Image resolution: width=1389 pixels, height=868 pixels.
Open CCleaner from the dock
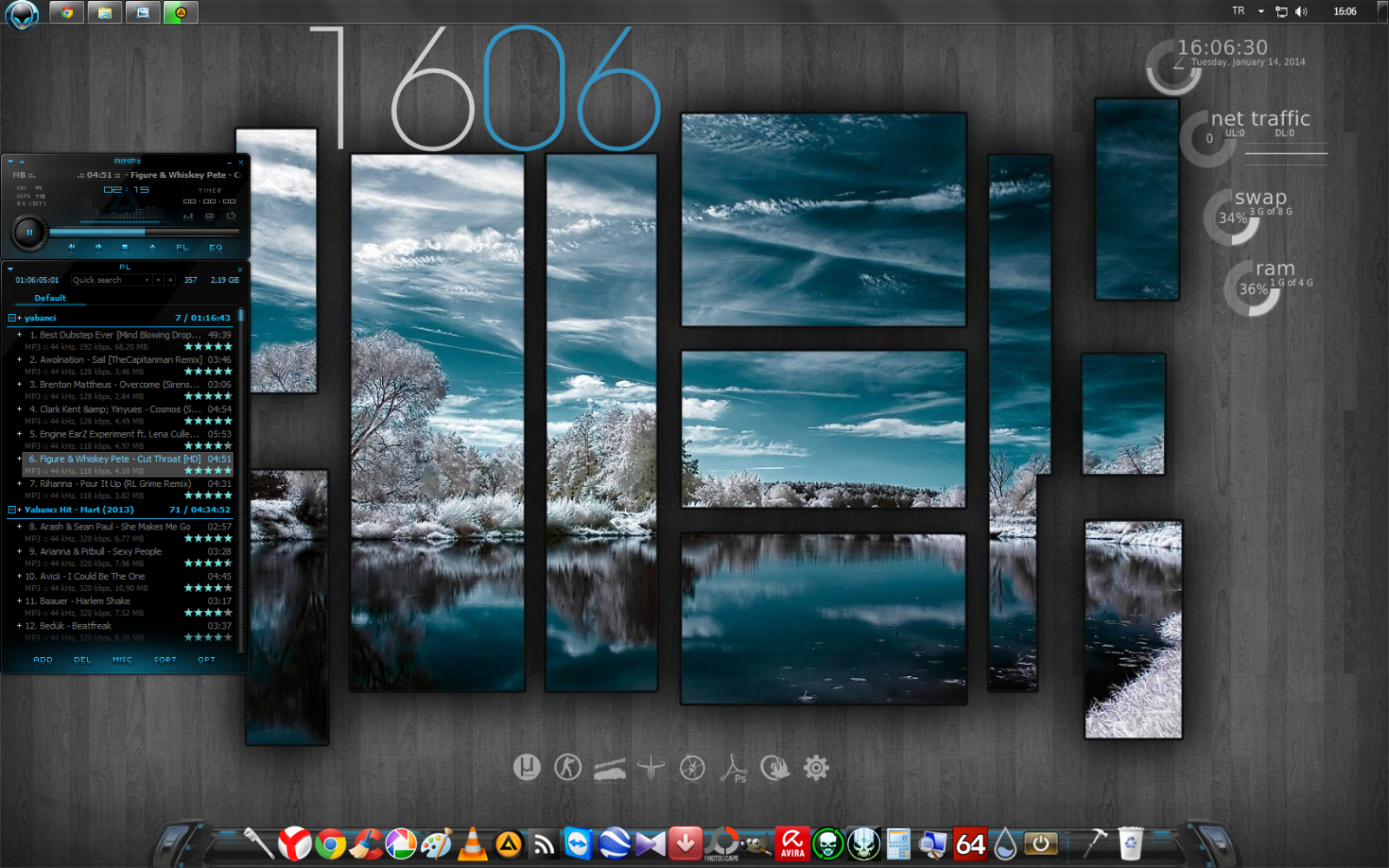click(x=365, y=844)
